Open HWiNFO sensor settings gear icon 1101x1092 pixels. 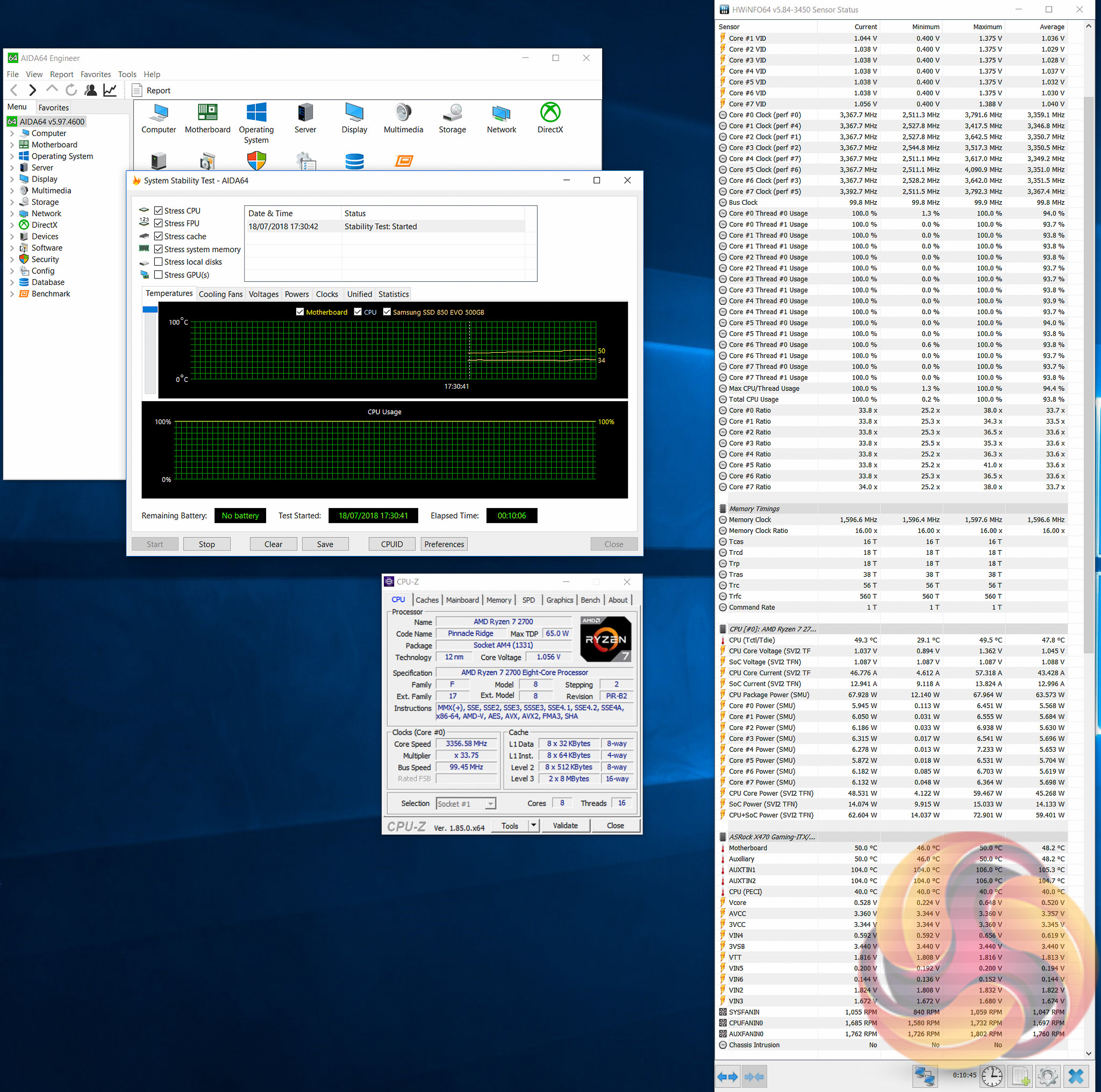click(1047, 1076)
